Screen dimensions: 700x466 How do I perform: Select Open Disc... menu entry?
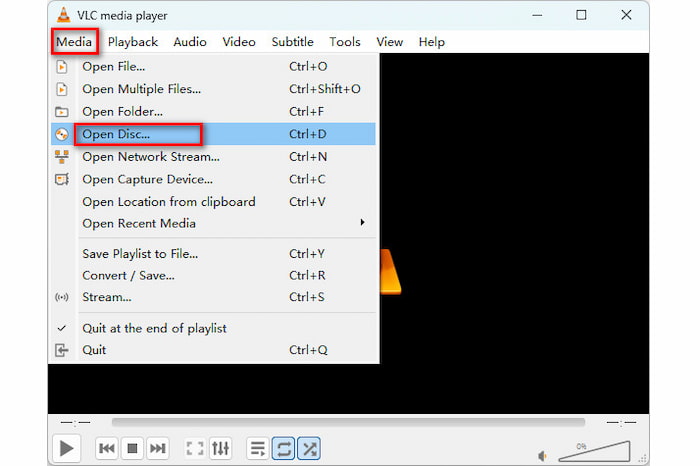pos(213,134)
